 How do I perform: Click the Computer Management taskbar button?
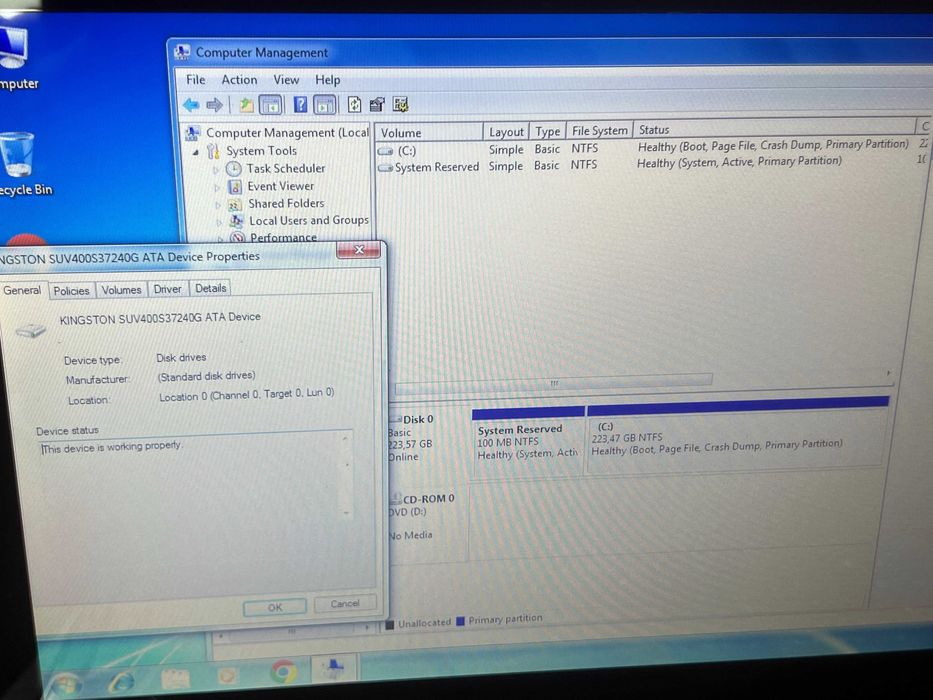pos(333,668)
